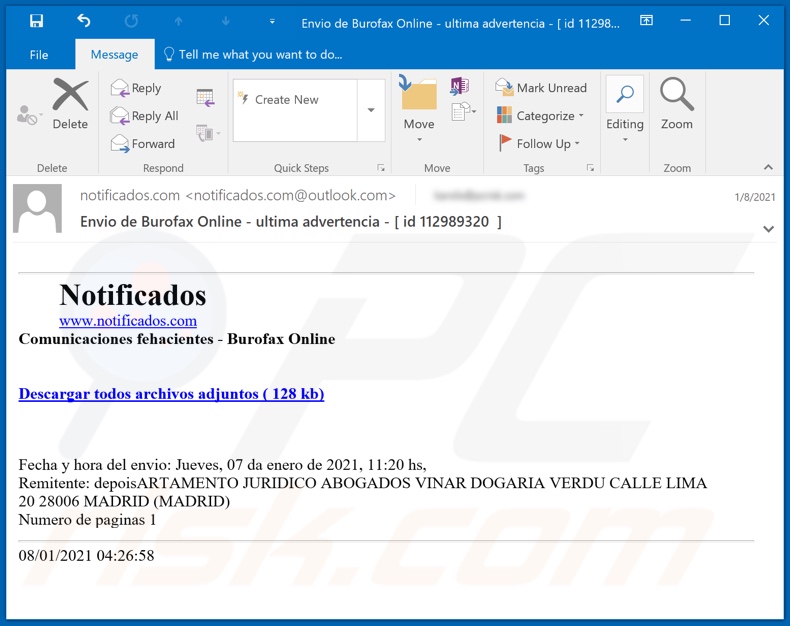Reply to the sender

[x=136, y=88]
